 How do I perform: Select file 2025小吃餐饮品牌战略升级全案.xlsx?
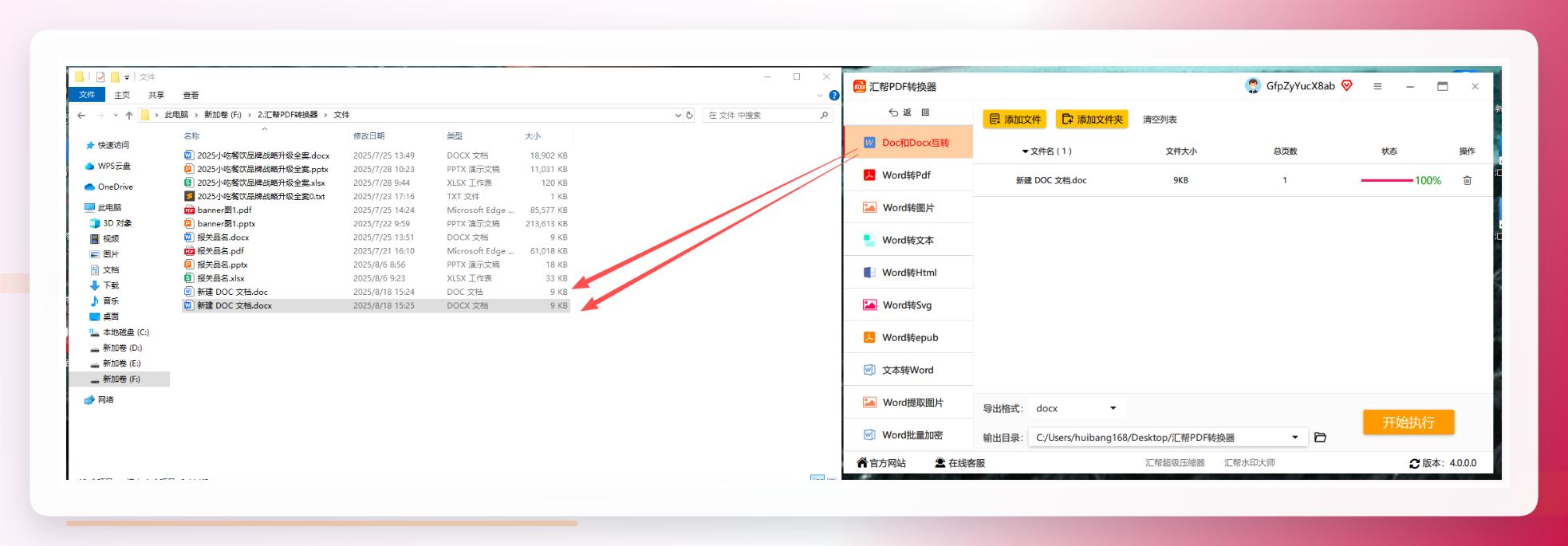pos(254,183)
